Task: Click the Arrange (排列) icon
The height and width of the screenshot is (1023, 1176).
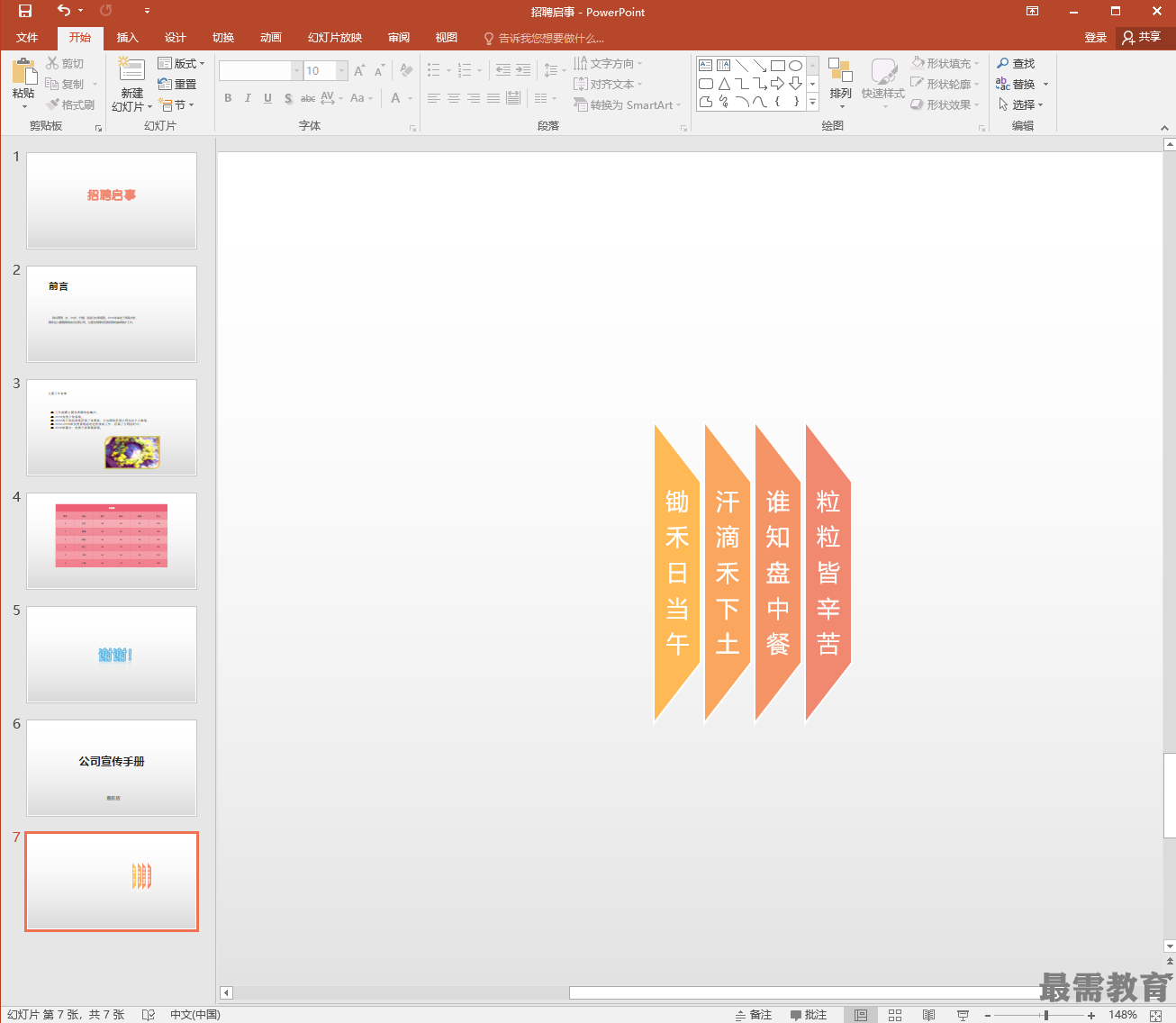Action: [x=840, y=71]
